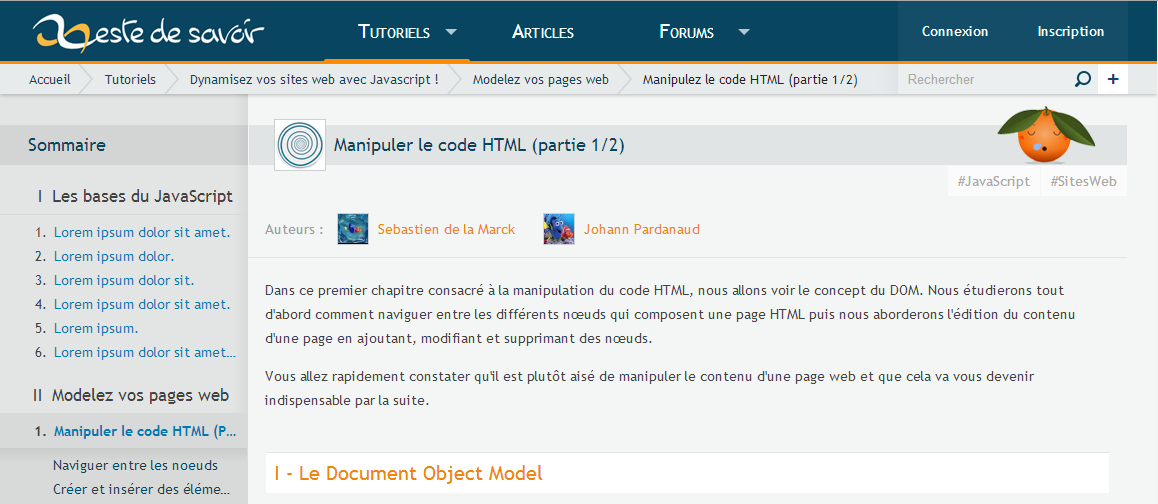The width and height of the screenshot is (1158, 504).
Task: Open 'Les bases du JavaScript' part heading
Action: 142,196
